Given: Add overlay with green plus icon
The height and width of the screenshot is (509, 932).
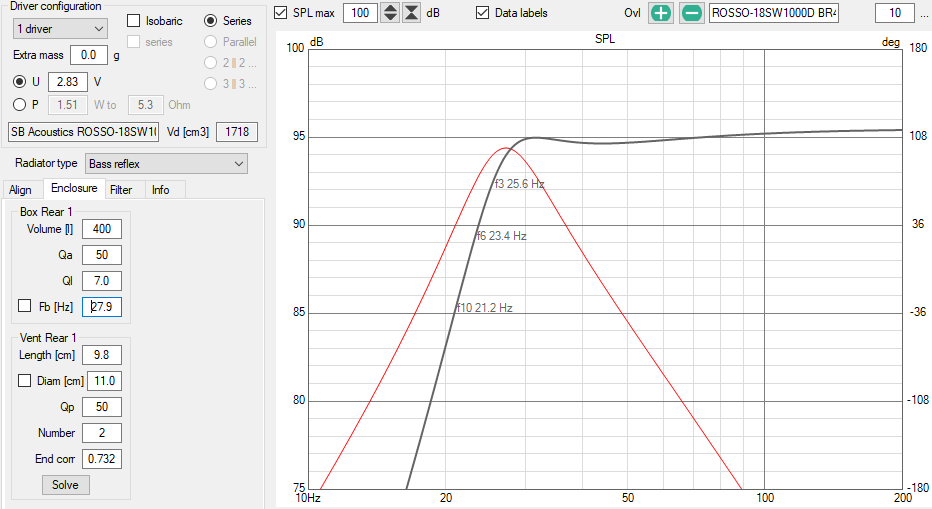Looking at the screenshot, I should [x=661, y=12].
